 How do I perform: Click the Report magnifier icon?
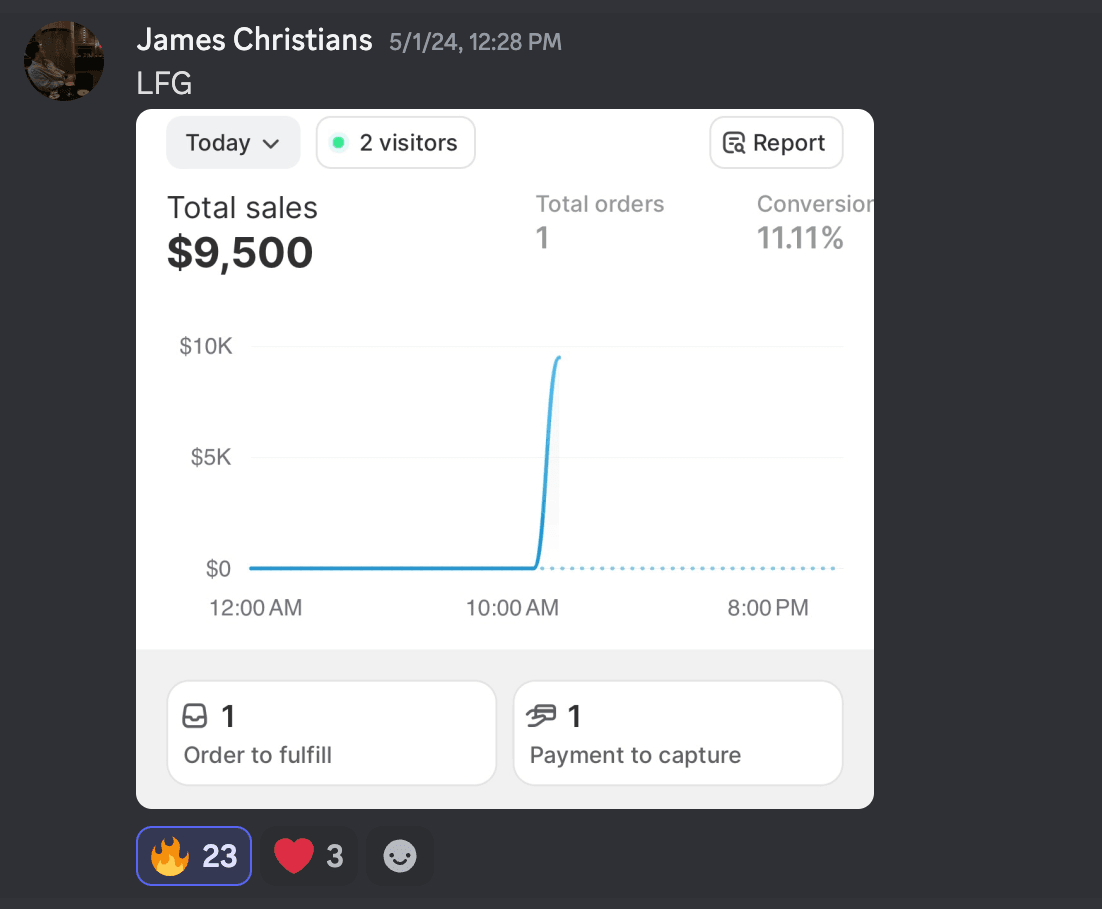click(734, 143)
